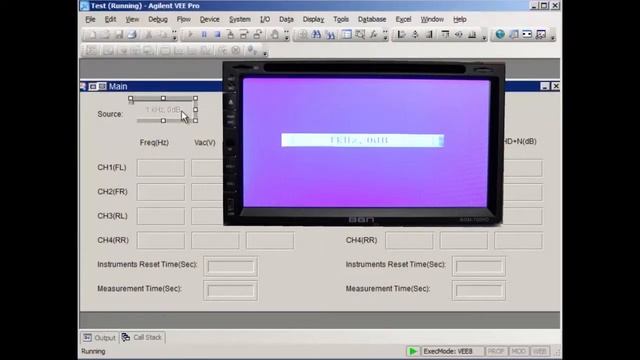Switch to the Call Stack tab
This screenshot has width=640, height=360.
(x=142, y=338)
